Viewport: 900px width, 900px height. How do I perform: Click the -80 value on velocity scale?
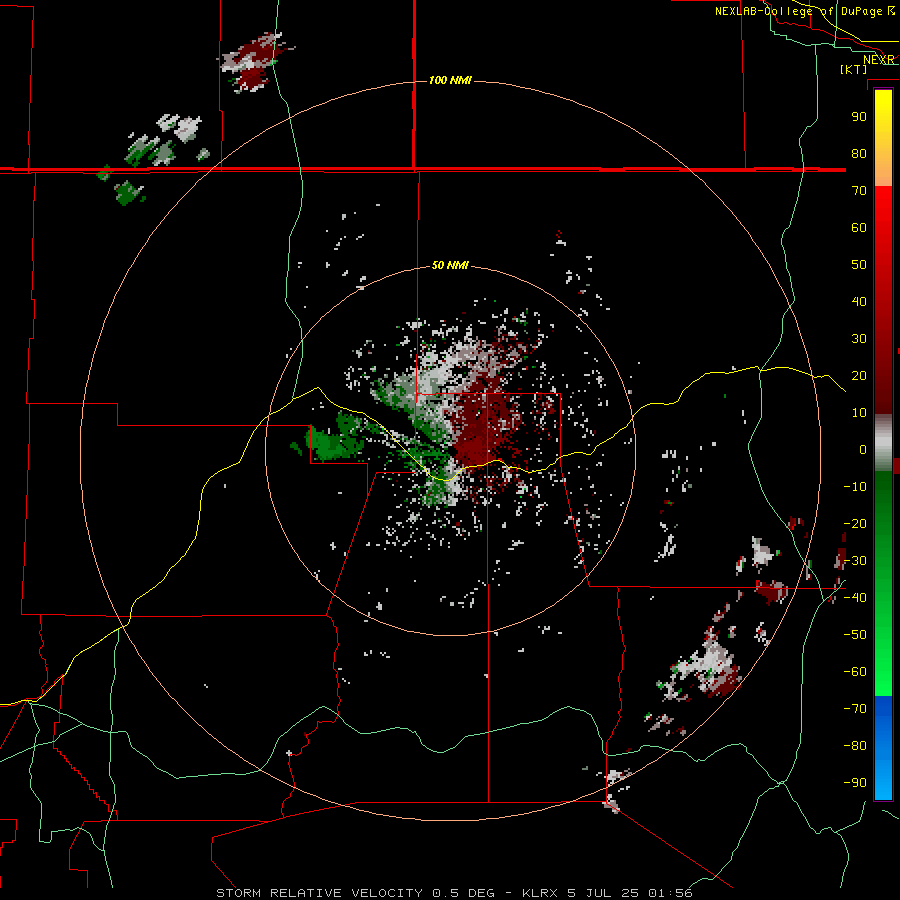click(x=855, y=746)
